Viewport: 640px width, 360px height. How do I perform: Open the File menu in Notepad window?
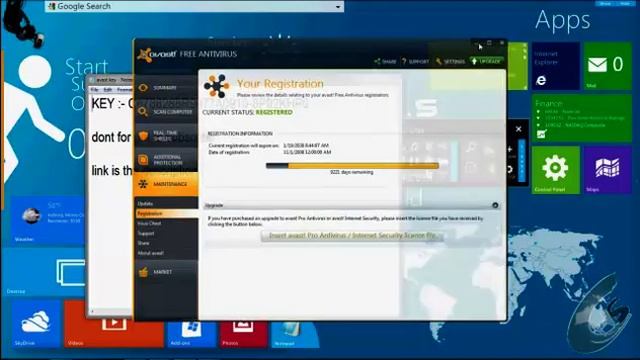coord(95,89)
